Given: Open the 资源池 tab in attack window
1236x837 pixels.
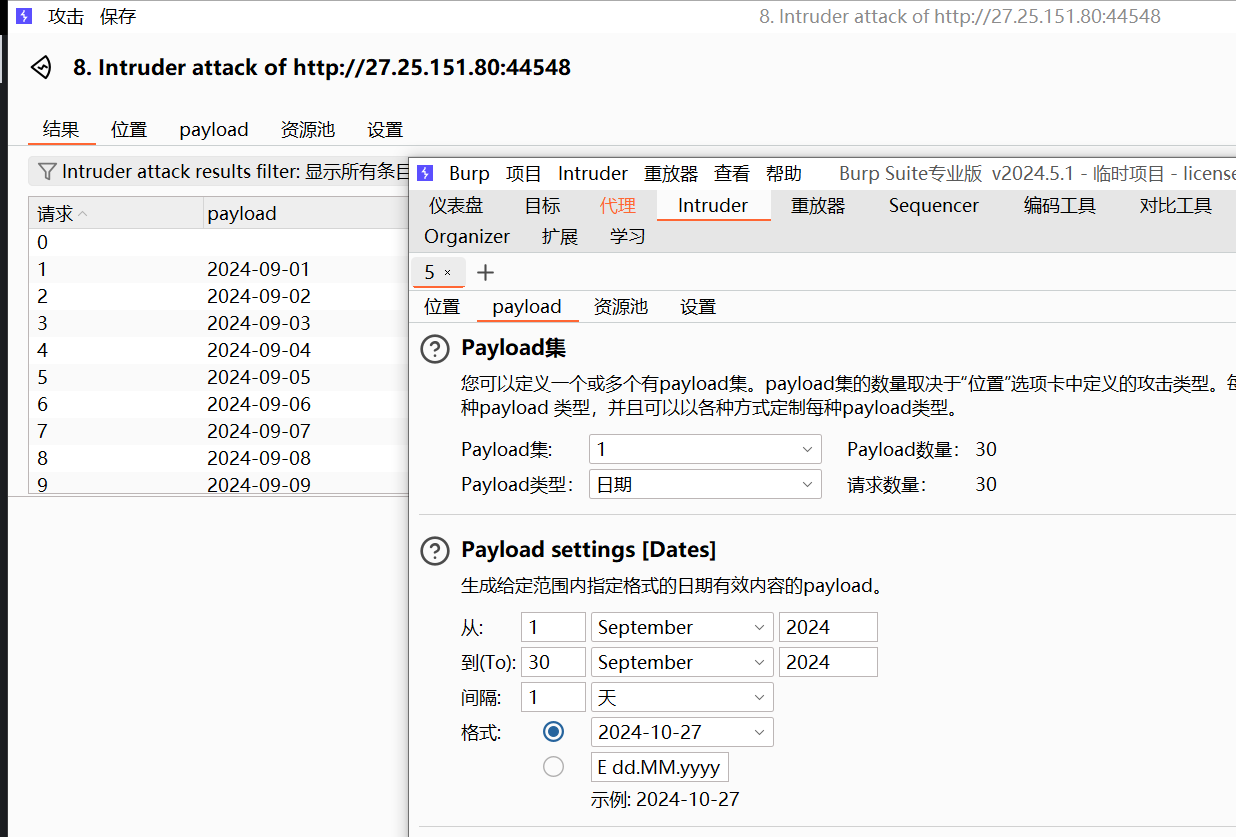Looking at the screenshot, I should pyautogui.click(x=307, y=130).
